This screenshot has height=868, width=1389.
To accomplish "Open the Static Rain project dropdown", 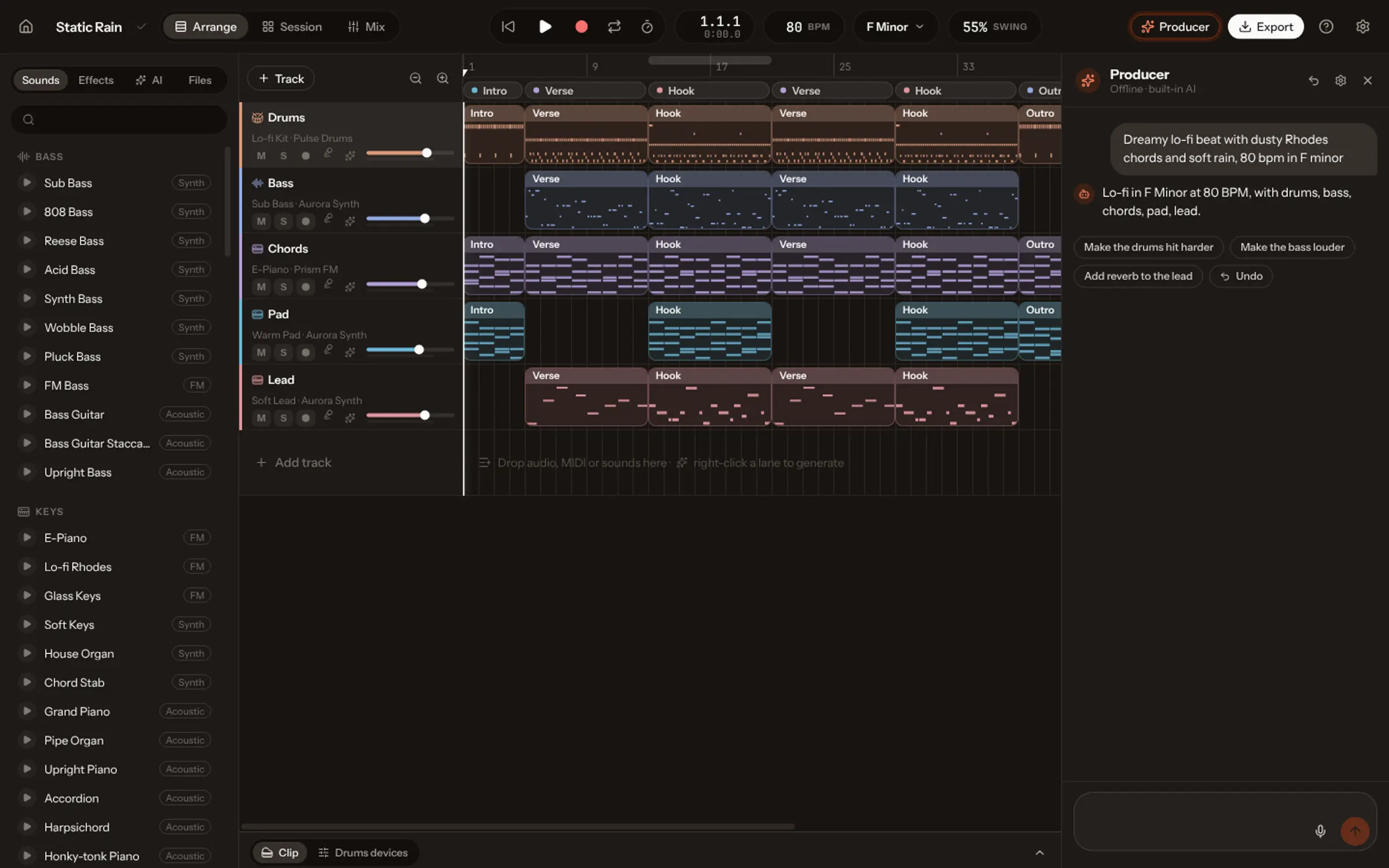I will (101, 27).
